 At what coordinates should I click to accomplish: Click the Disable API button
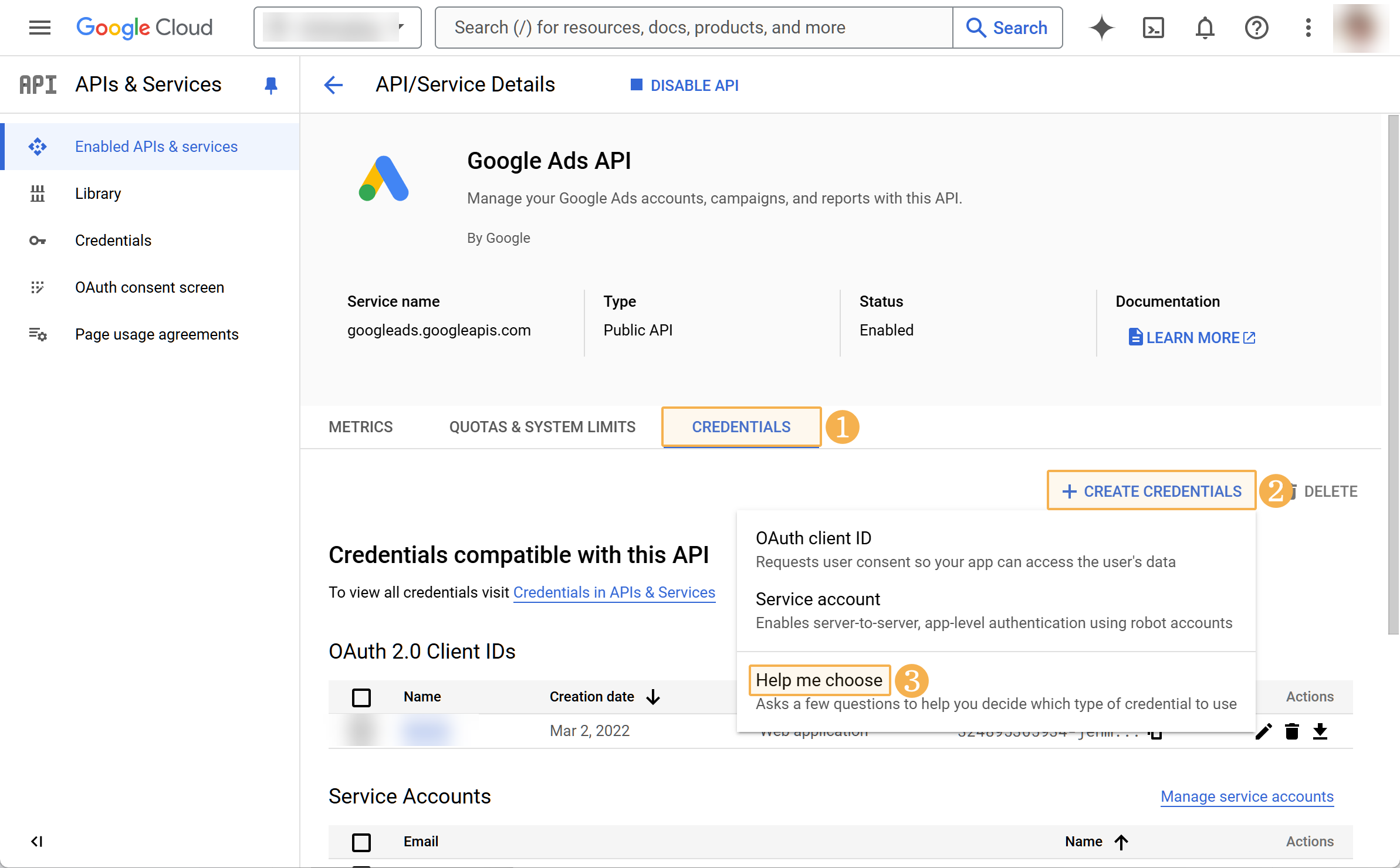click(x=684, y=85)
